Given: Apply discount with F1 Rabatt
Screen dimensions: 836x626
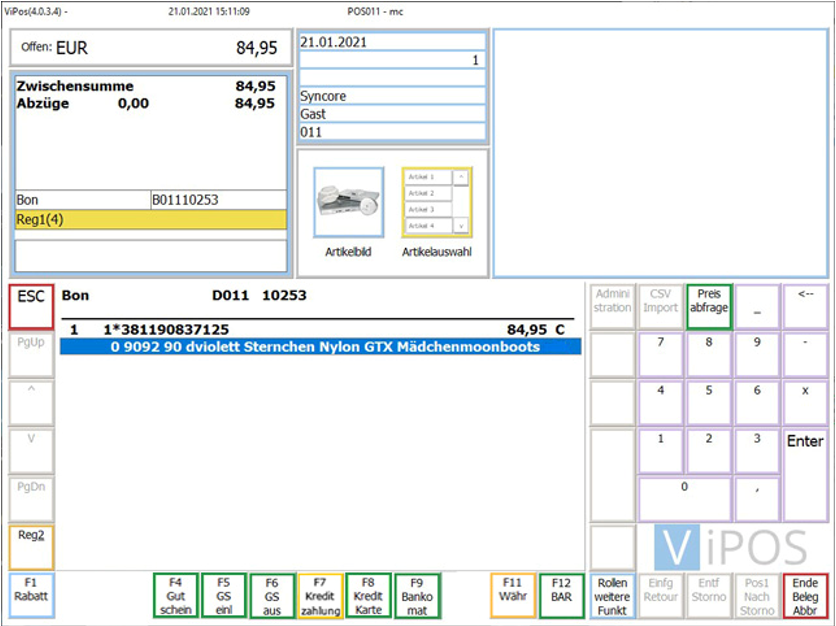Looking at the screenshot, I should click(x=30, y=595).
